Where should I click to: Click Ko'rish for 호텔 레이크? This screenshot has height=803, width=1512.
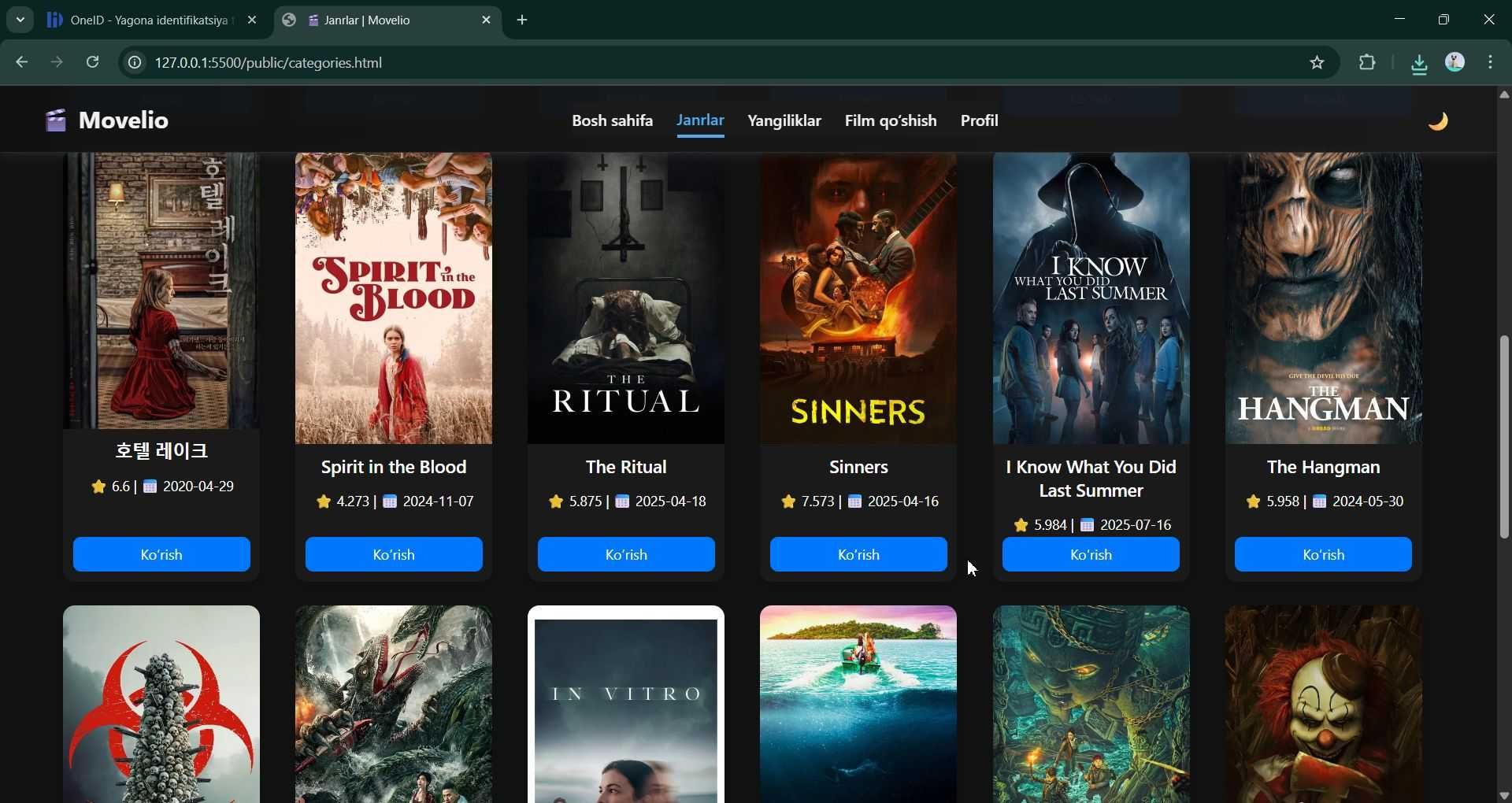[x=161, y=554]
